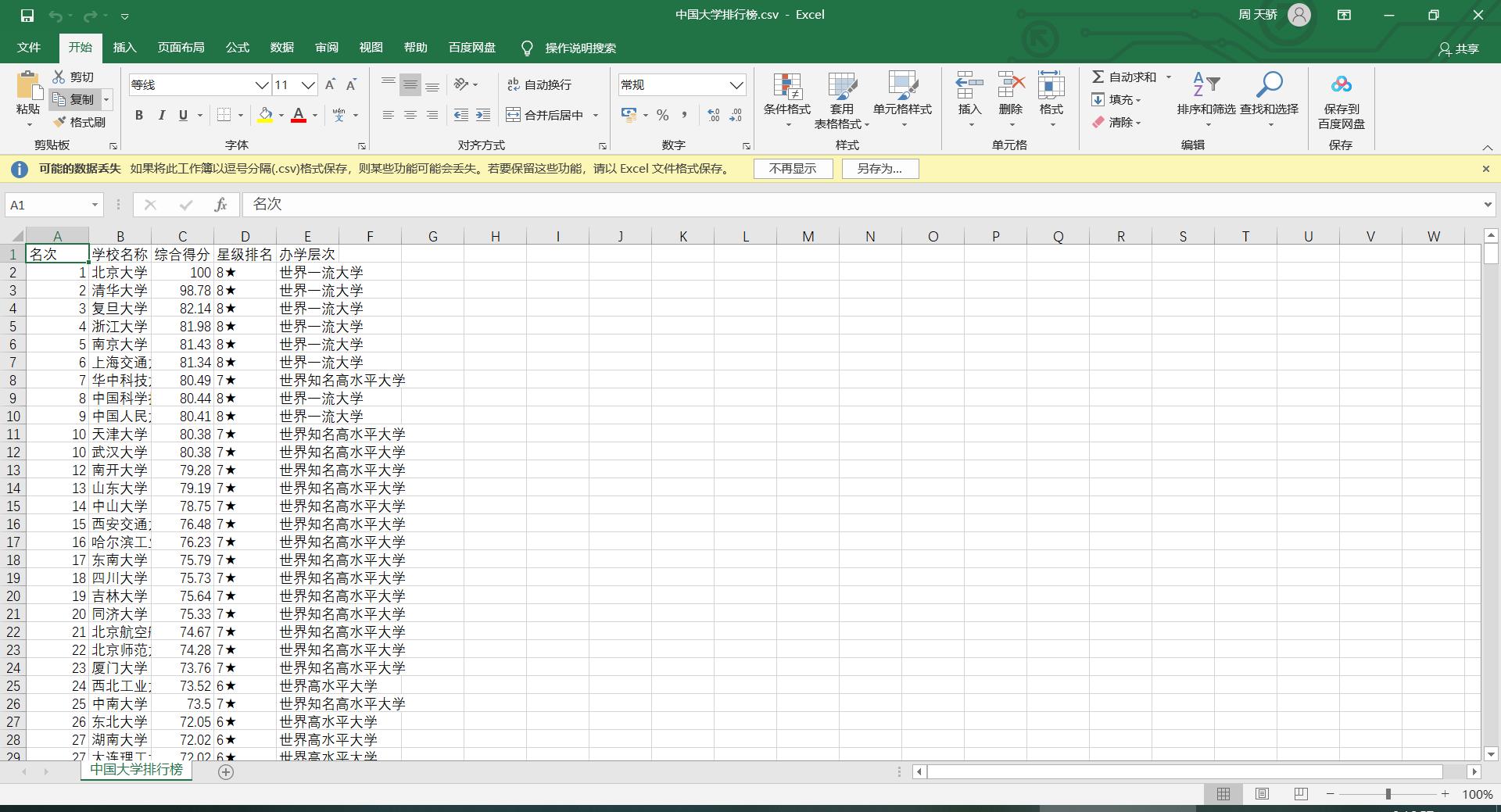This screenshot has height=812, width=1501.
Task: Toggle Italic formatting
Action: pos(161,115)
